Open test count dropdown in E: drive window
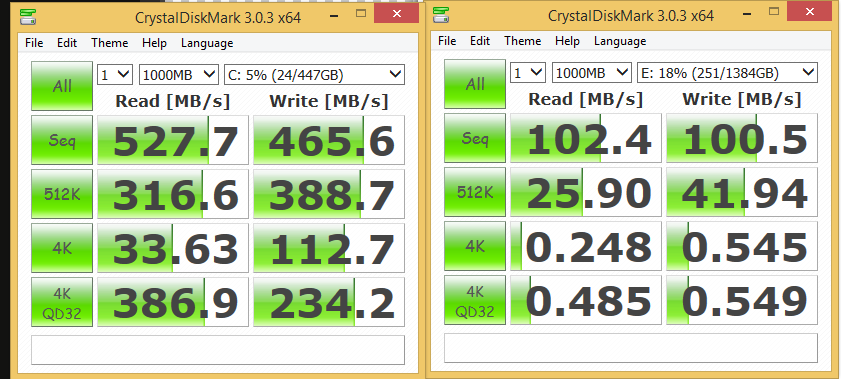The height and width of the screenshot is (379, 841). [x=528, y=72]
